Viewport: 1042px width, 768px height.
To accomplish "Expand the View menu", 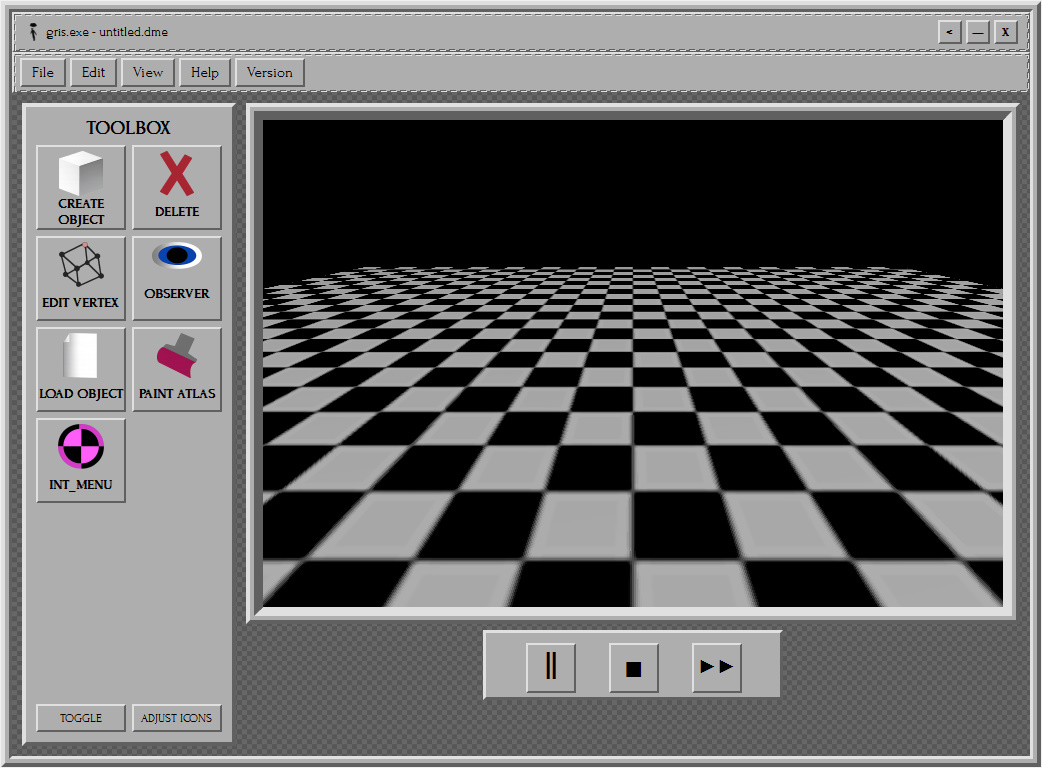I will coord(148,73).
